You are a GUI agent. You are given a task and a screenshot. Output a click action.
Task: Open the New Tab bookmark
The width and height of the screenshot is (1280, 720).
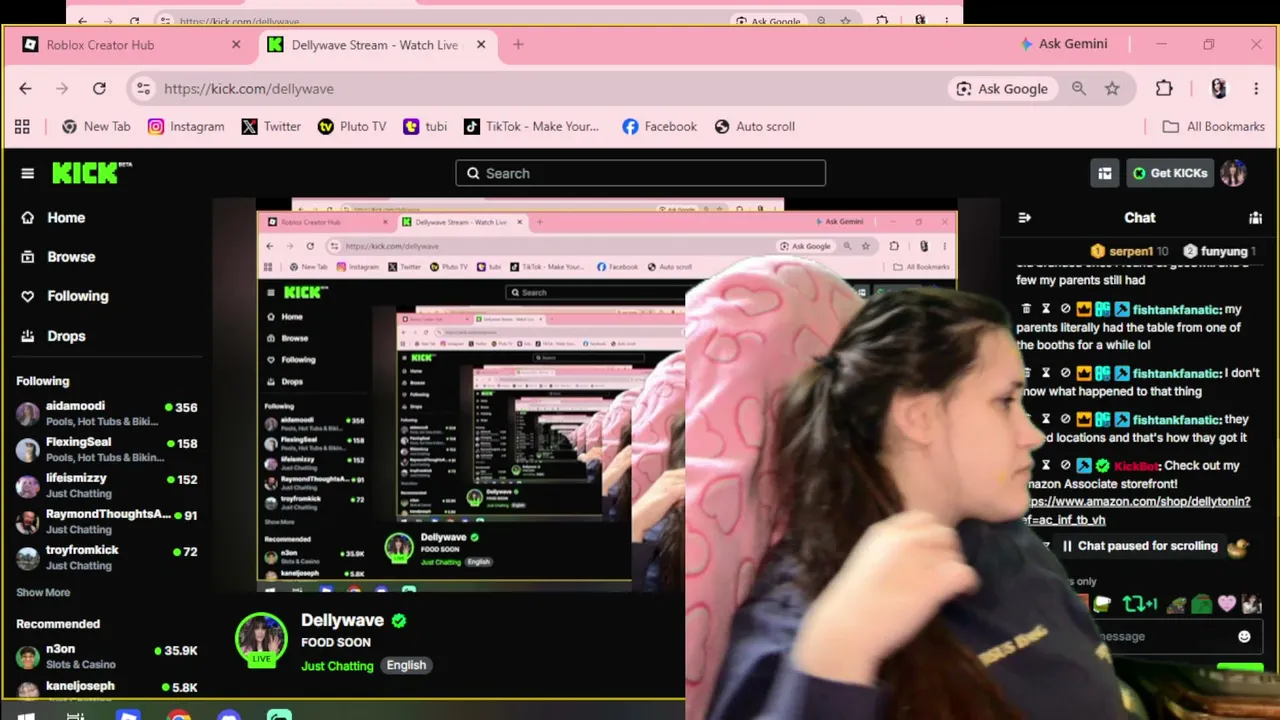96,126
